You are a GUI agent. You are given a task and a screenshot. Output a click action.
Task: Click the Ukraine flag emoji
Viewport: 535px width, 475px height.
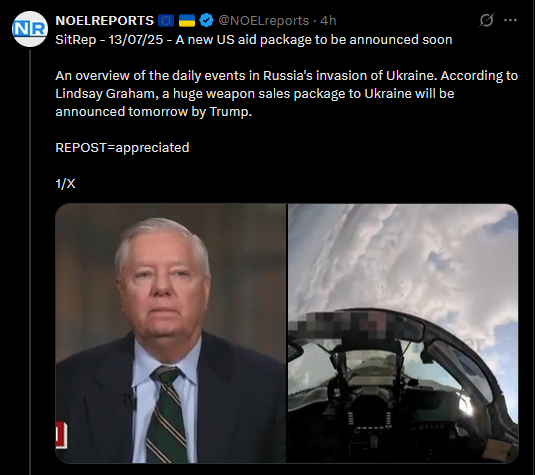click(x=187, y=21)
